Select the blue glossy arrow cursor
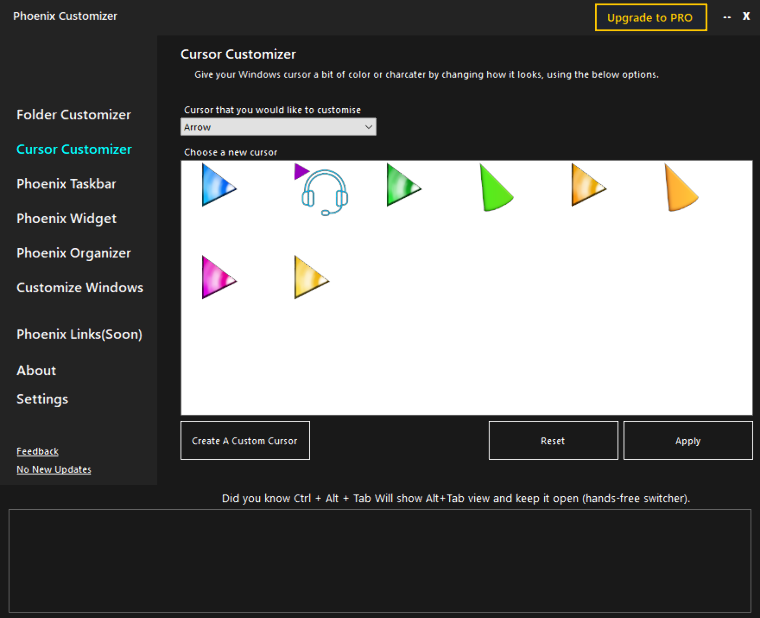The width and height of the screenshot is (760, 618). coord(219,185)
